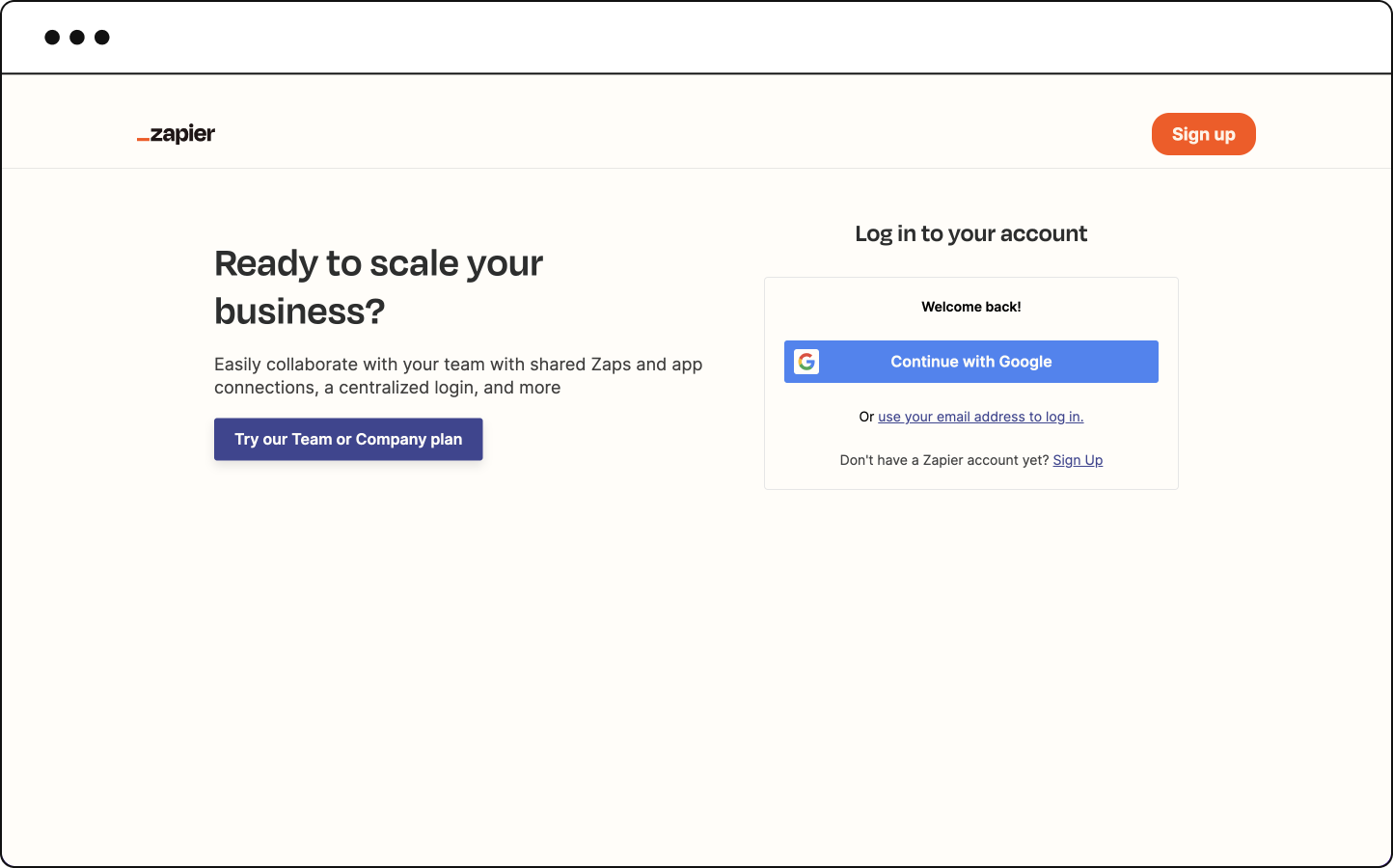Screen dimensions: 1393x868
Task: Continue with Google to log in
Action: (x=970, y=362)
